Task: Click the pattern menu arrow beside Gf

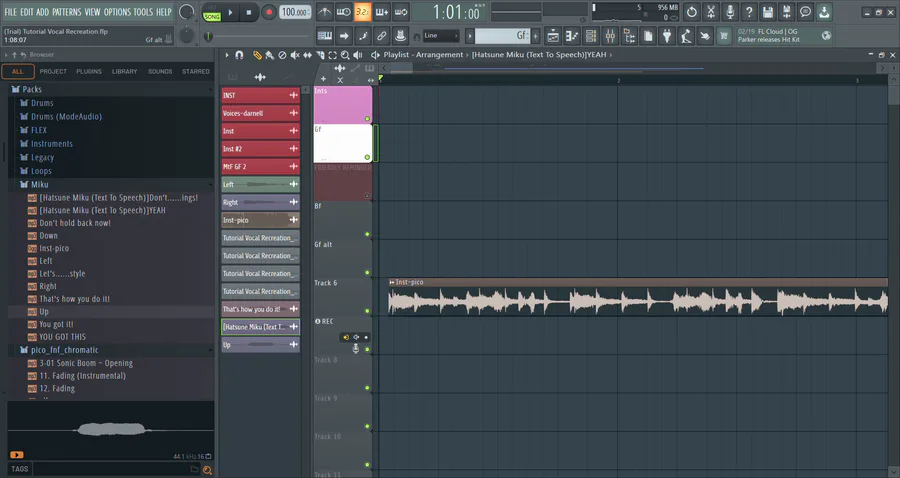Action: coord(470,36)
